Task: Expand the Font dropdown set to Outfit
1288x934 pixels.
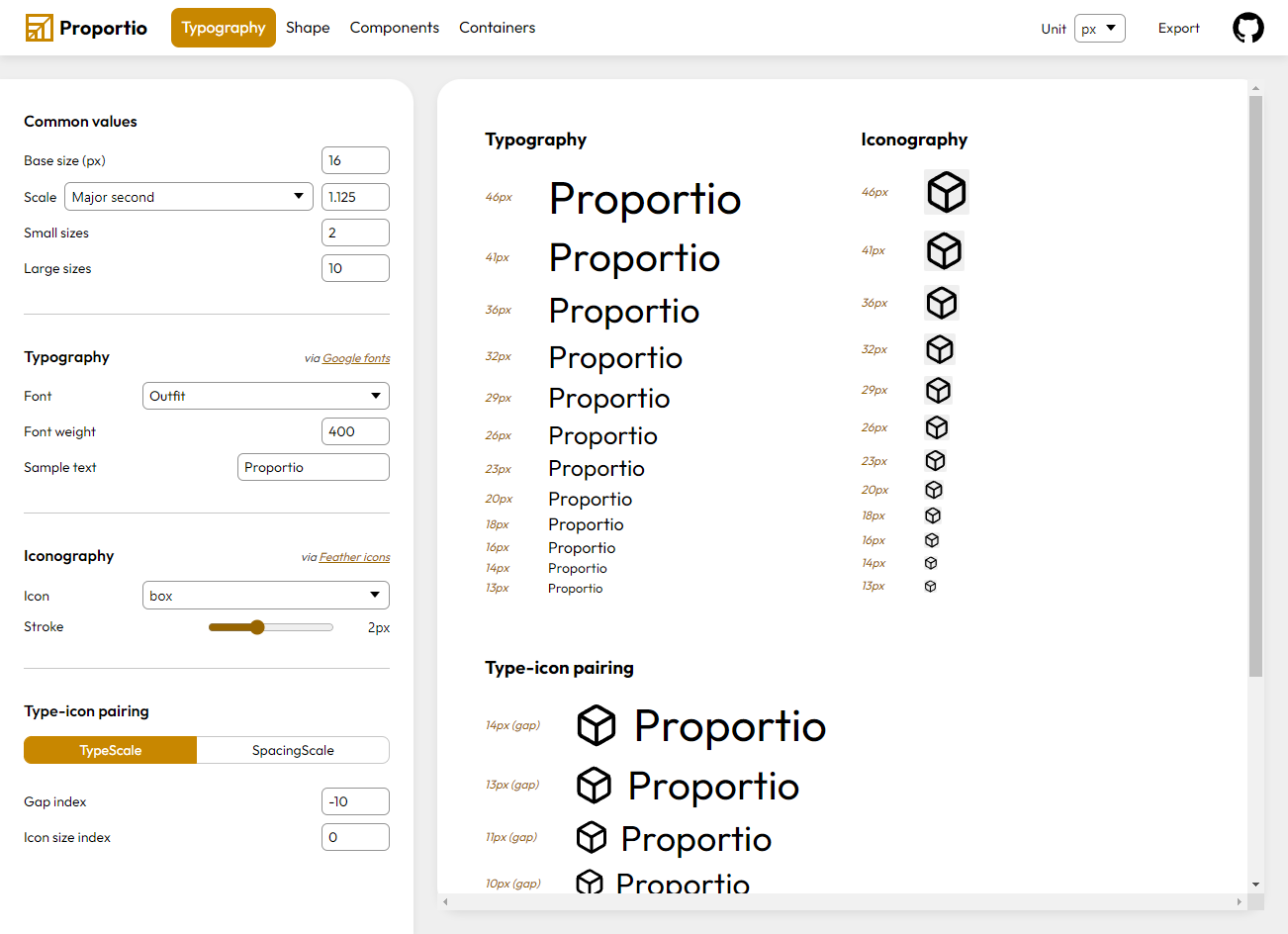Action: [x=265, y=396]
